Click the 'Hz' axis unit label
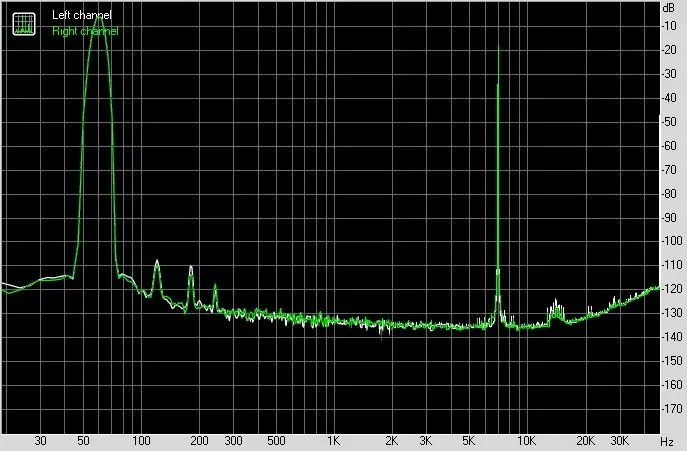This screenshot has width=687, height=451. [x=667, y=442]
